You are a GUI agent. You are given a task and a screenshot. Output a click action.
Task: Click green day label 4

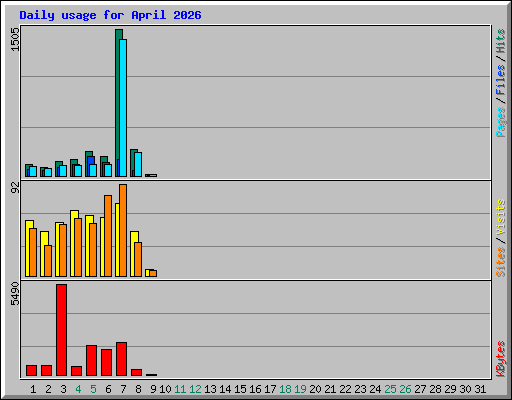(x=78, y=389)
